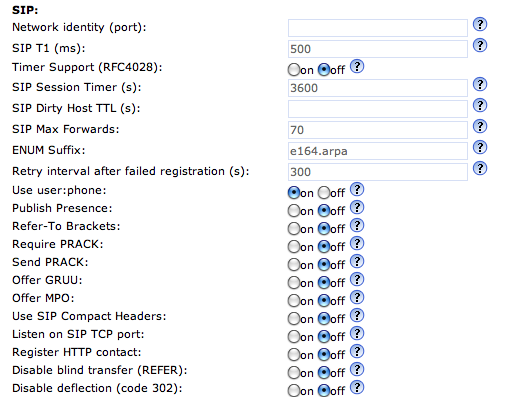
Task: Show help for SIP Dirty Host TTL
Action: (x=480, y=105)
